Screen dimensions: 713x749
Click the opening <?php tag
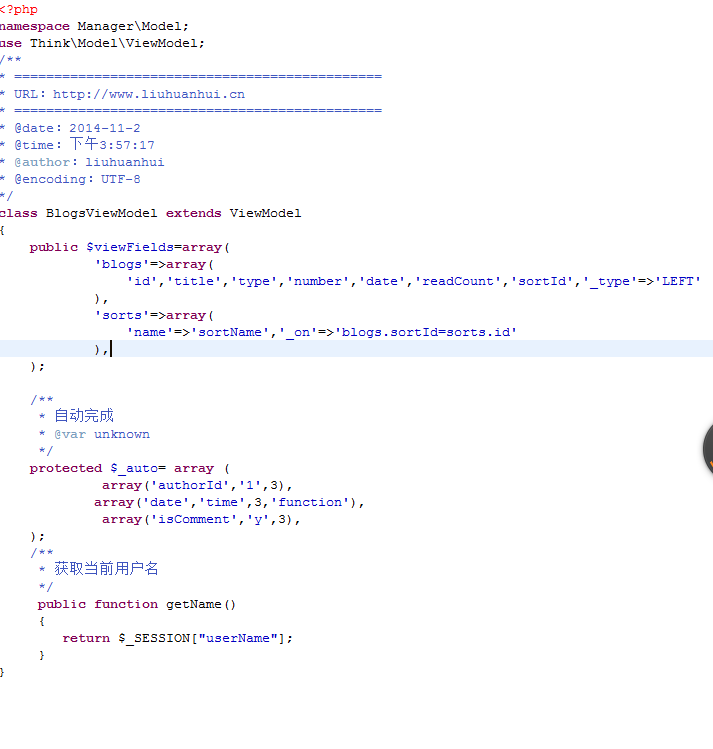click(x=19, y=9)
